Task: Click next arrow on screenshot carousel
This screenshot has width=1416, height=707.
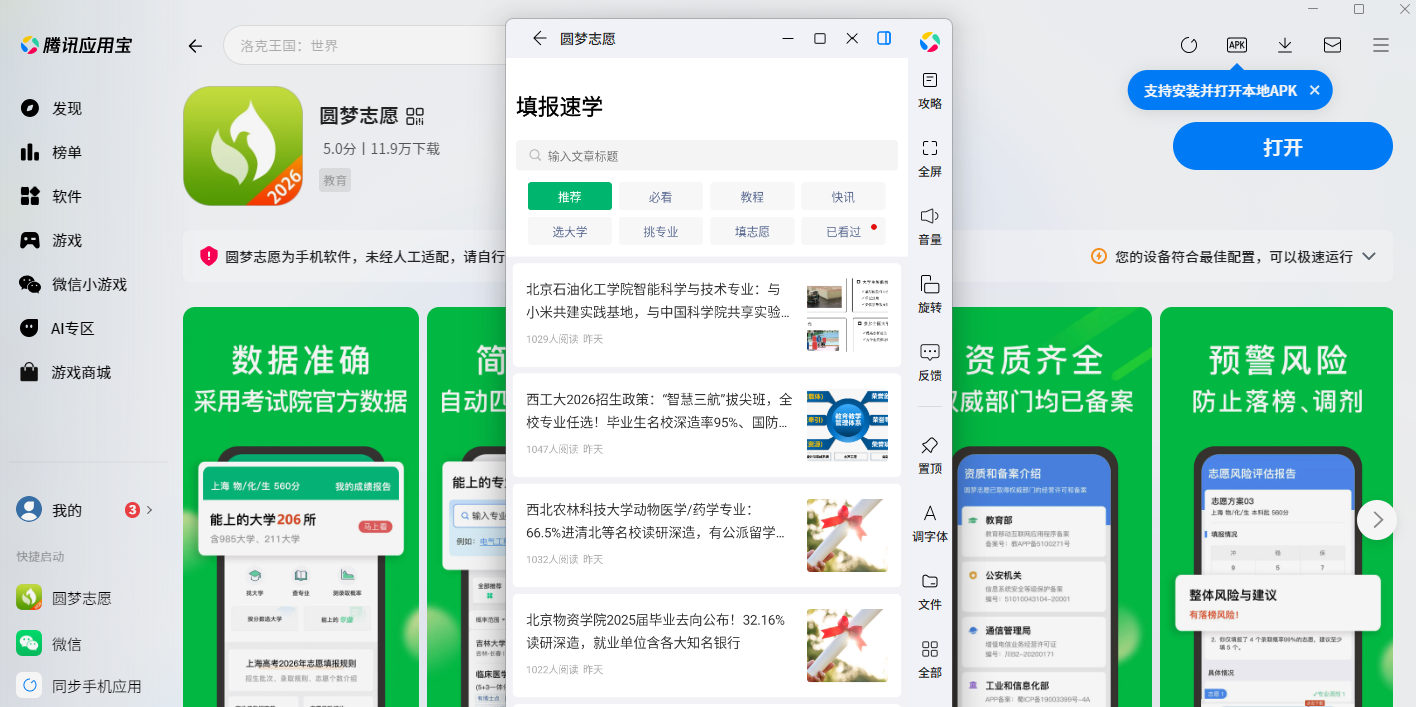Action: [x=1377, y=519]
